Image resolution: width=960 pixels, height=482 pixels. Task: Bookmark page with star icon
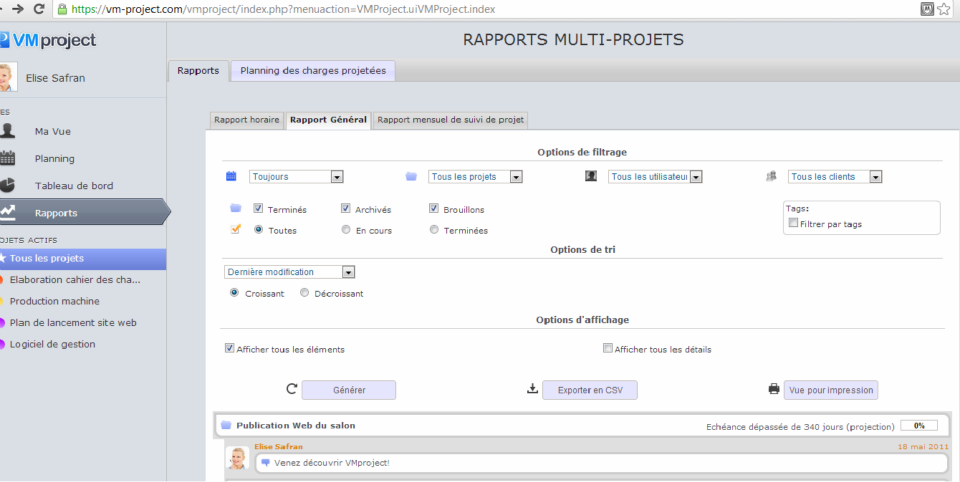click(x=943, y=9)
